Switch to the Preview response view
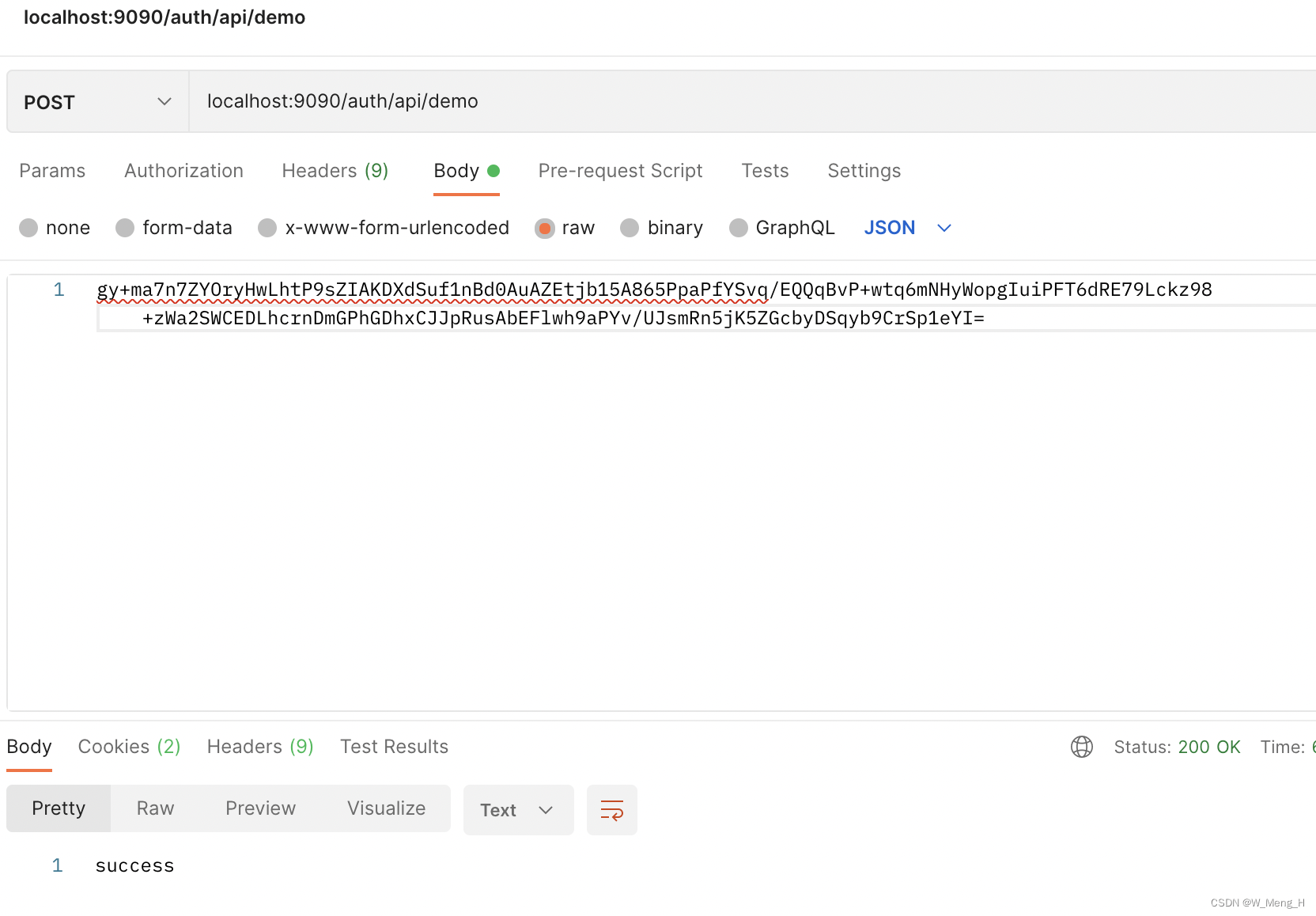 pos(260,808)
